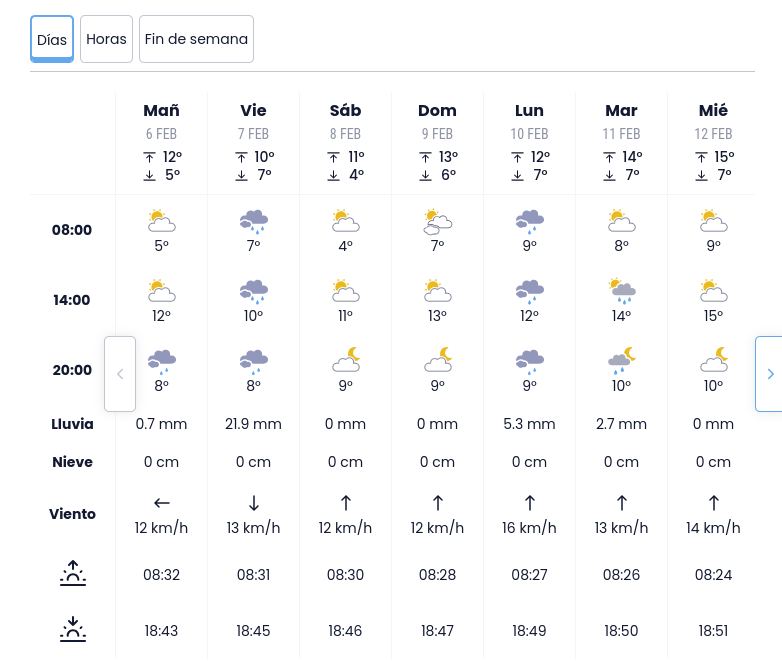
Task: Click tomorrow's west wind arrow icon
Action: 161,502
